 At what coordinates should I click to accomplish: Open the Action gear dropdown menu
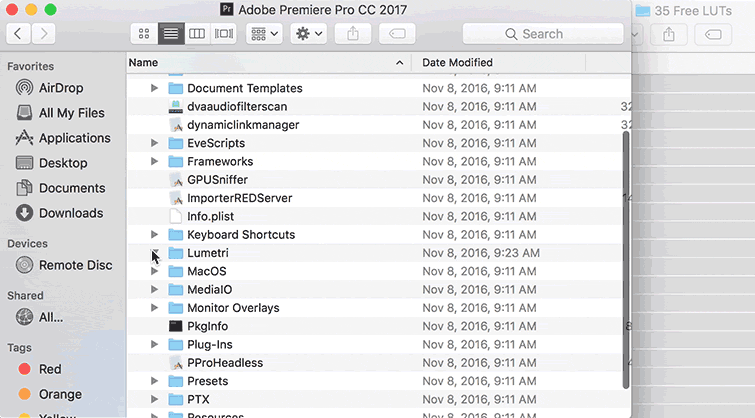click(x=308, y=34)
